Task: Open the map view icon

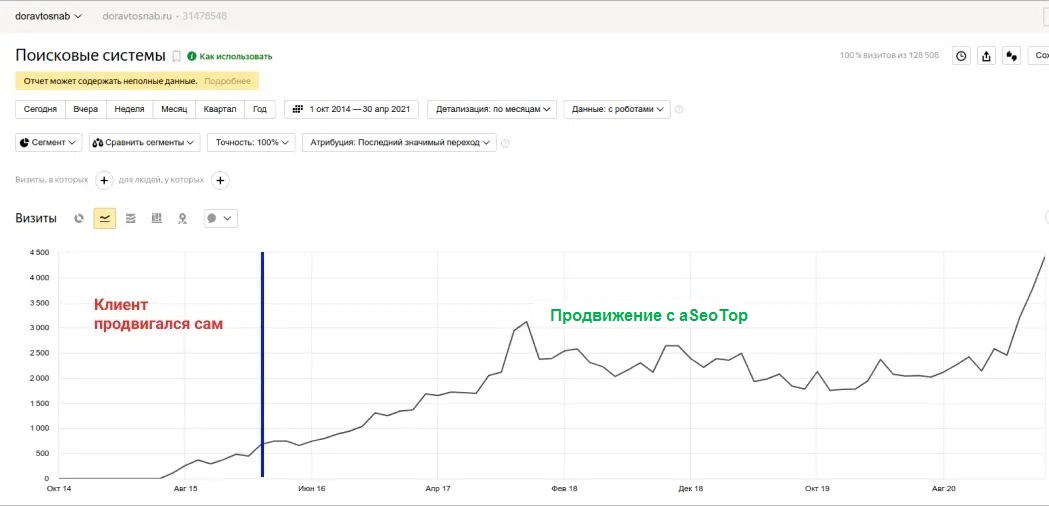Action: pyautogui.click(x=182, y=218)
